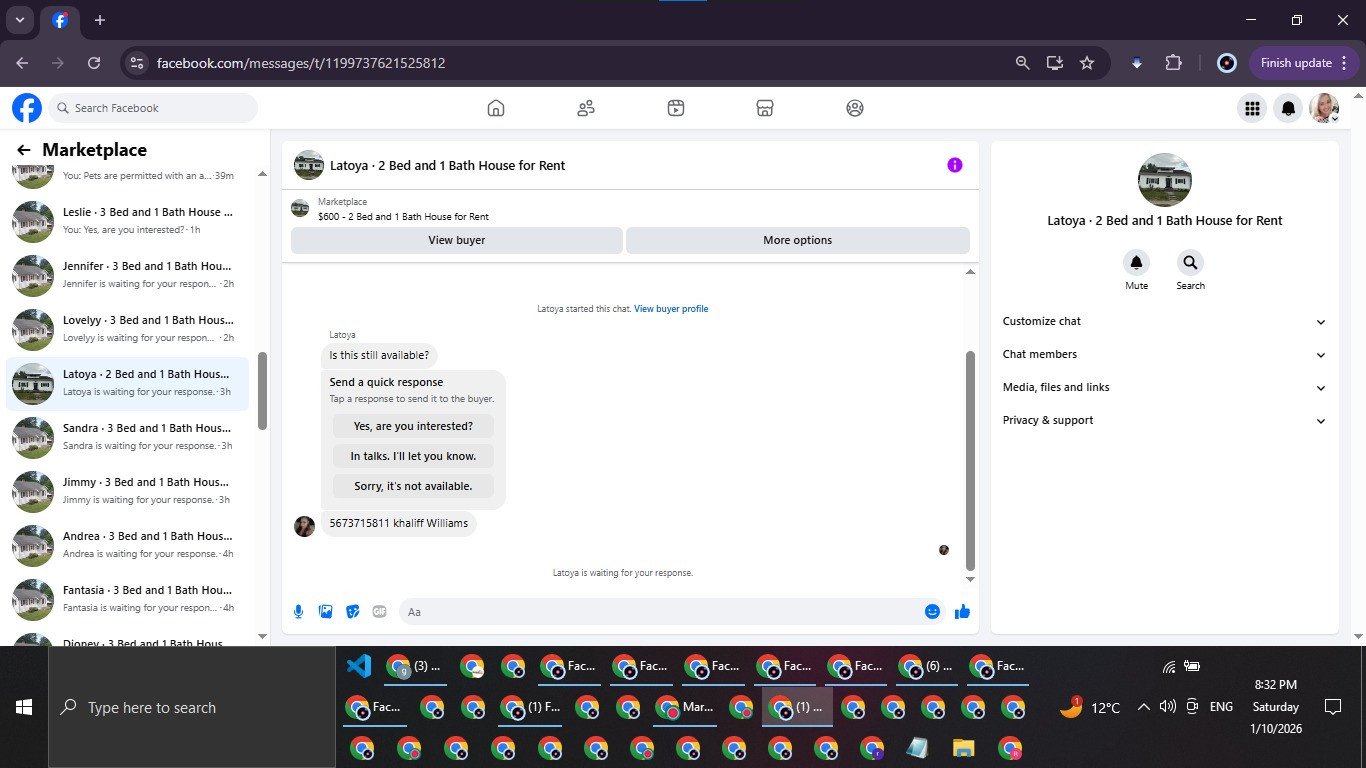1366x768 pixels.
Task: Open the notifications bell in header
Action: click(x=1289, y=108)
